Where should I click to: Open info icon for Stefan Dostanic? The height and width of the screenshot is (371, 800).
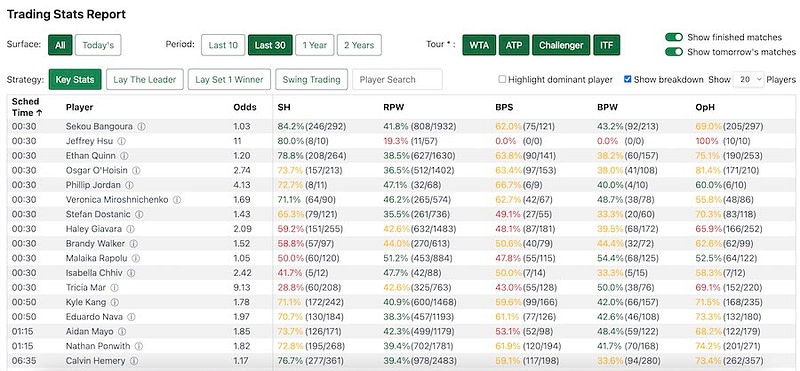(140, 214)
